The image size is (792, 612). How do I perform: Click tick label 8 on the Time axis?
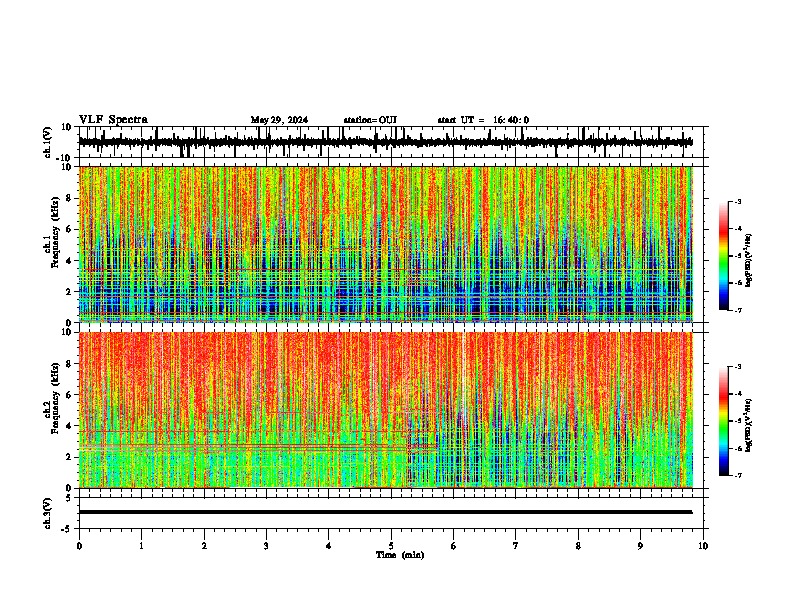click(578, 546)
